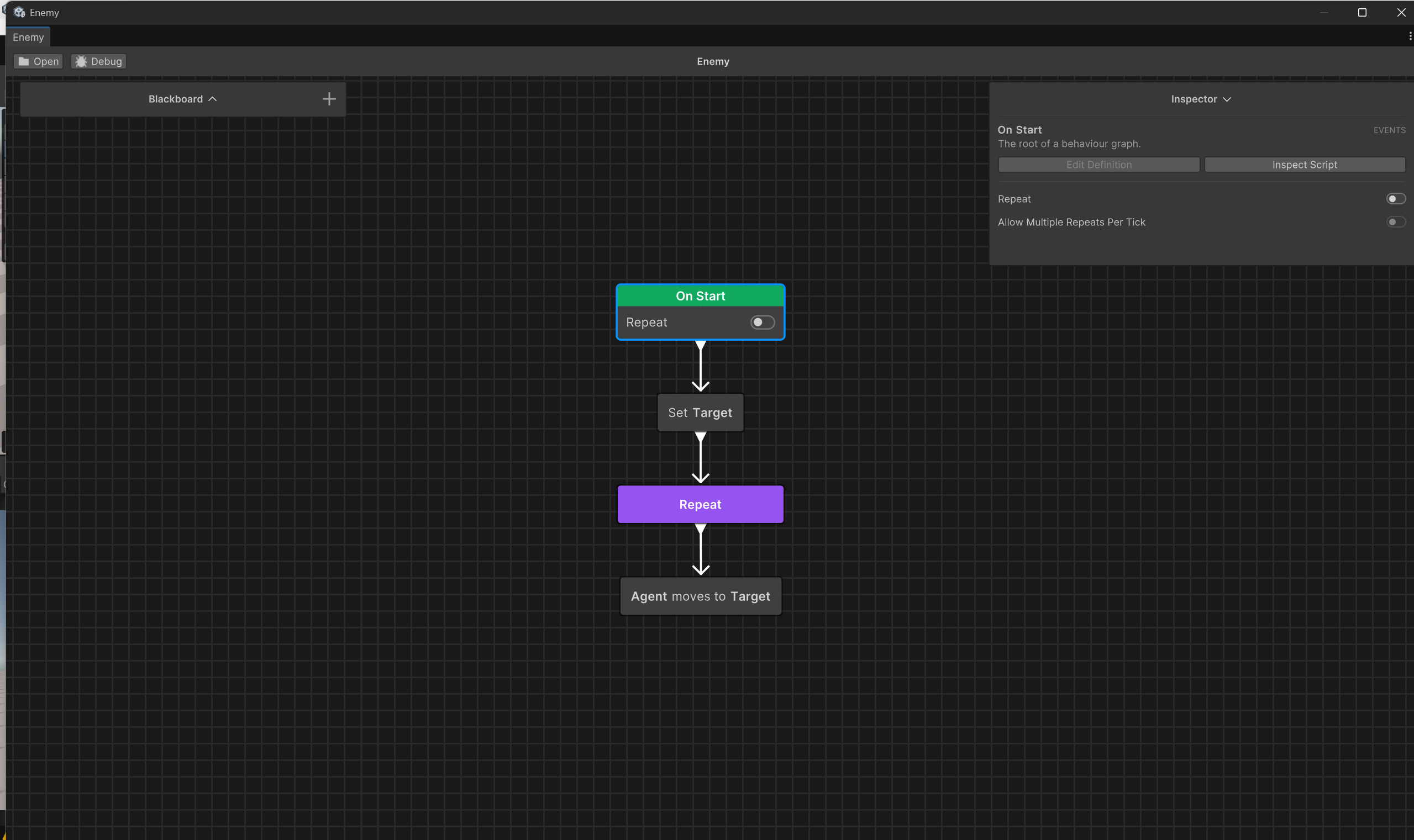The width and height of the screenshot is (1414, 840).
Task: Select the Agent moves to Target node
Action: point(700,595)
